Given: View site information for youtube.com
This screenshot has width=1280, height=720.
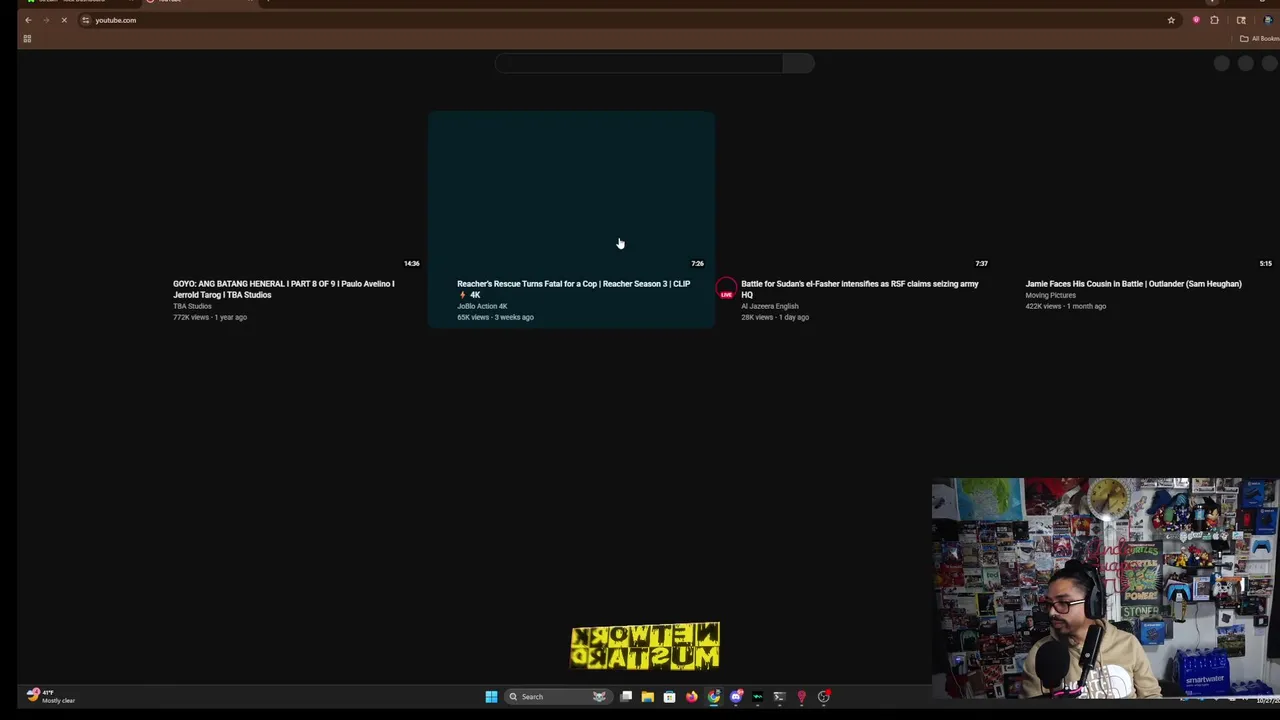Looking at the screenshot, I should click(x=86, y=20).
